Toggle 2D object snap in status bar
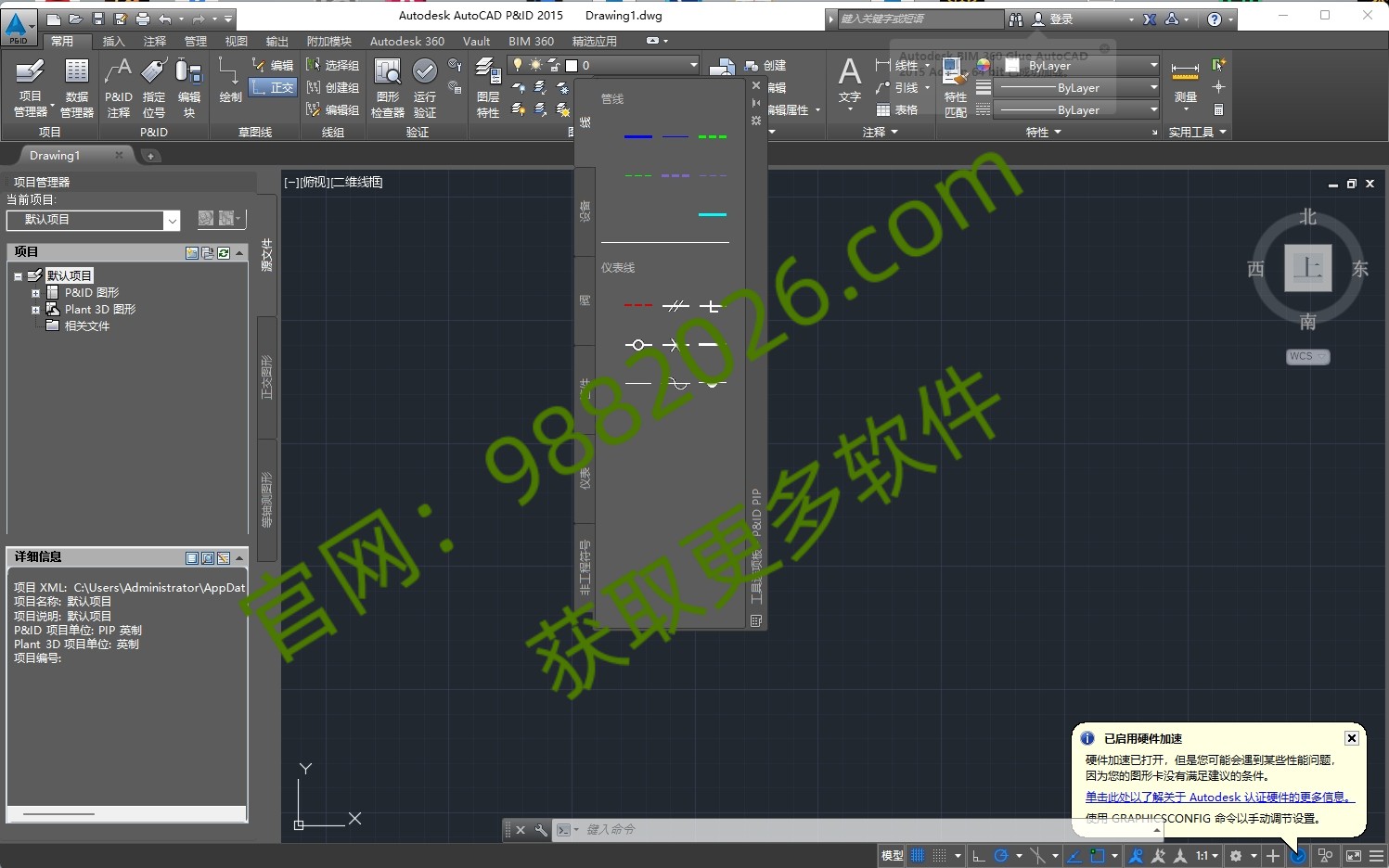 pos(1098,856)
